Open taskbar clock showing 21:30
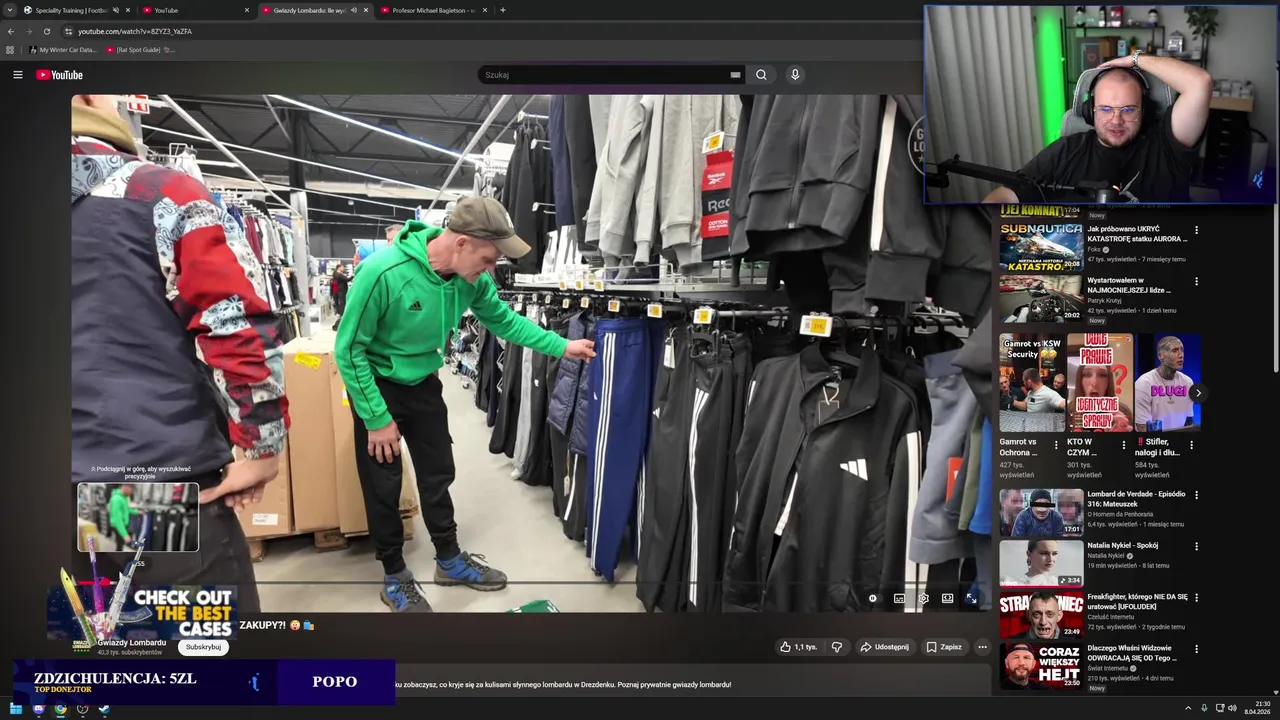This screenshot has height=720, width=1280. [1257, 708]
